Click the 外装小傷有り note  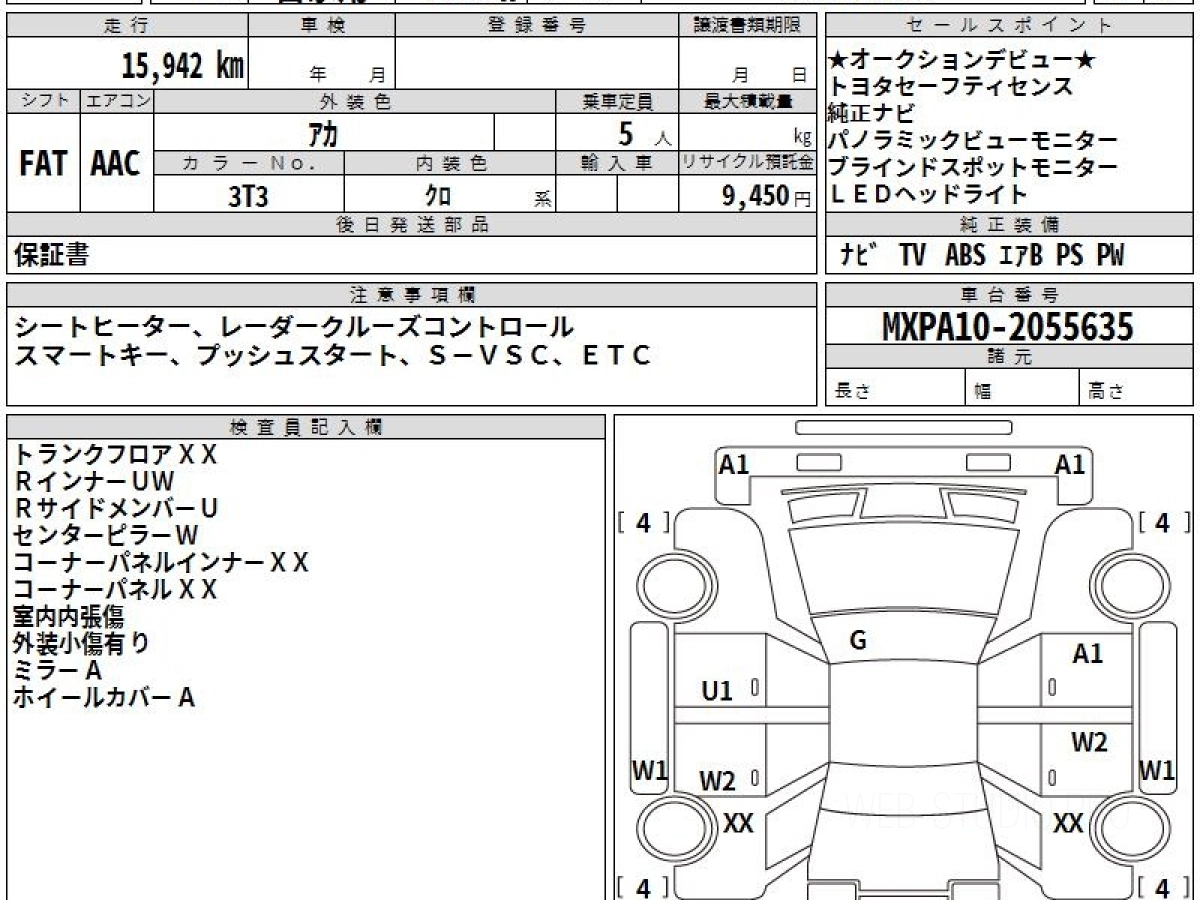point(81,643)
